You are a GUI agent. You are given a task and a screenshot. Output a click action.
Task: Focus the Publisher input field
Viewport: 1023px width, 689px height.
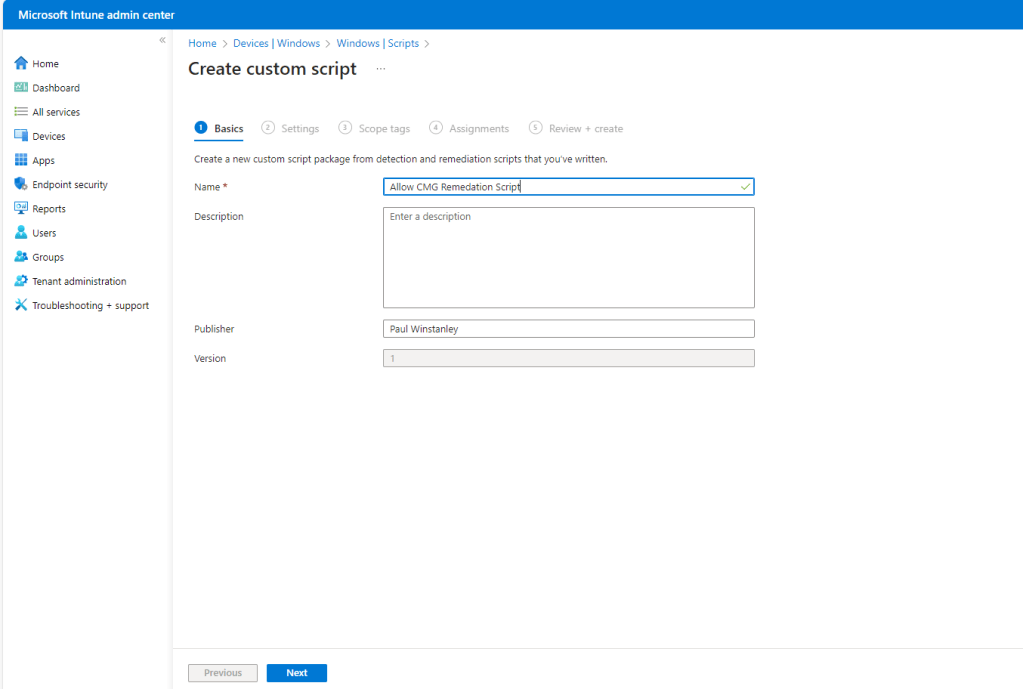point(568,329)
